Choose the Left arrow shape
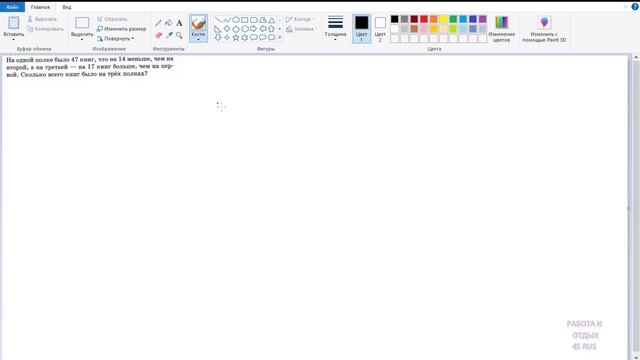 click(x=262, y=29)
